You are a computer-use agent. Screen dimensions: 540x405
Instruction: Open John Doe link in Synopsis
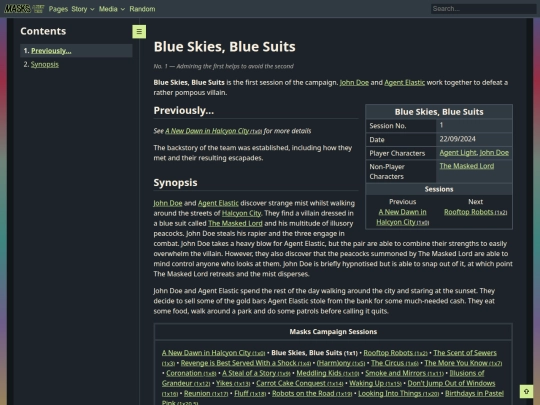coord(168,203)
